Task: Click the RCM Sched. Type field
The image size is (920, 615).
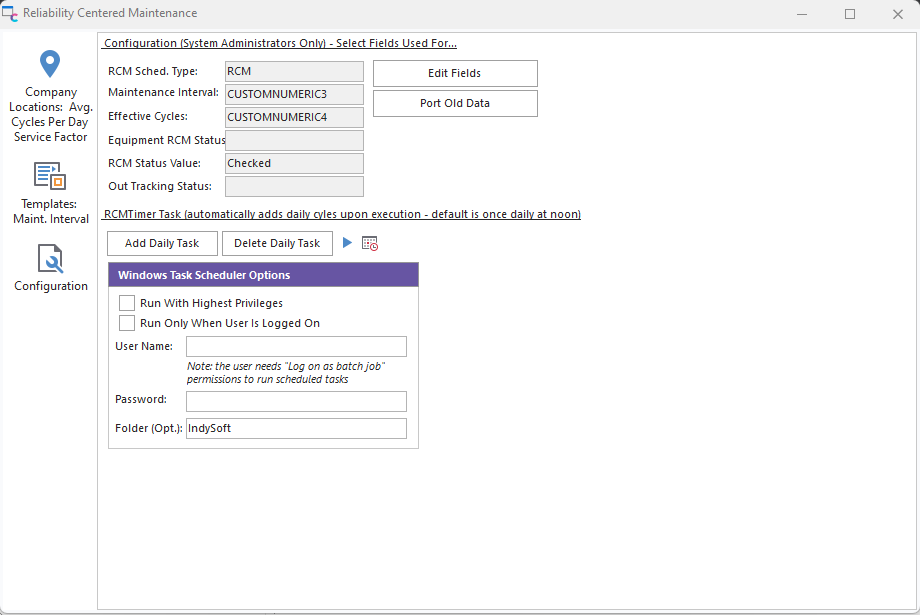Action: pyautogui.click(x=294, y=71)
